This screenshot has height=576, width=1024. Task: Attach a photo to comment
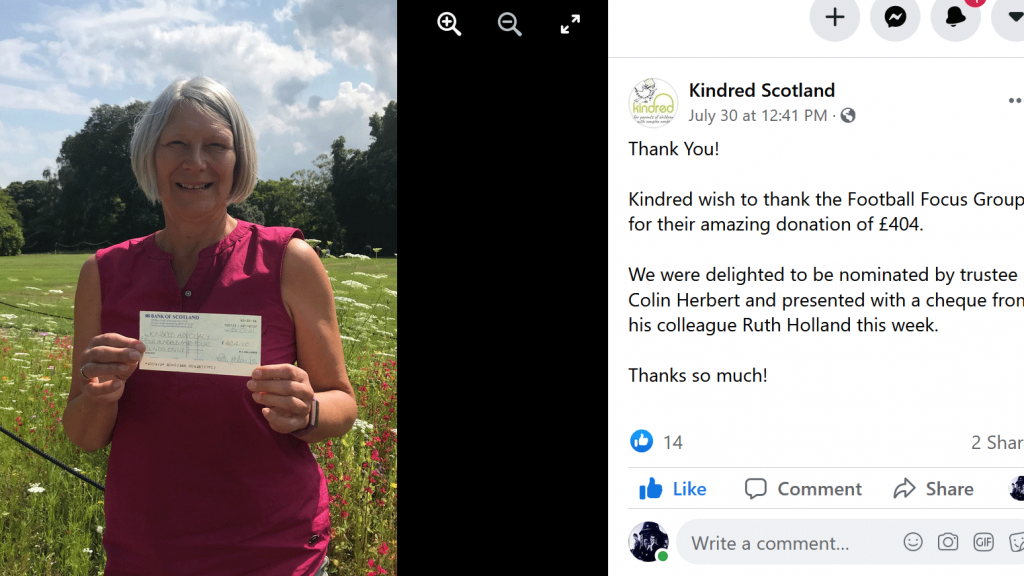[948, 541]
